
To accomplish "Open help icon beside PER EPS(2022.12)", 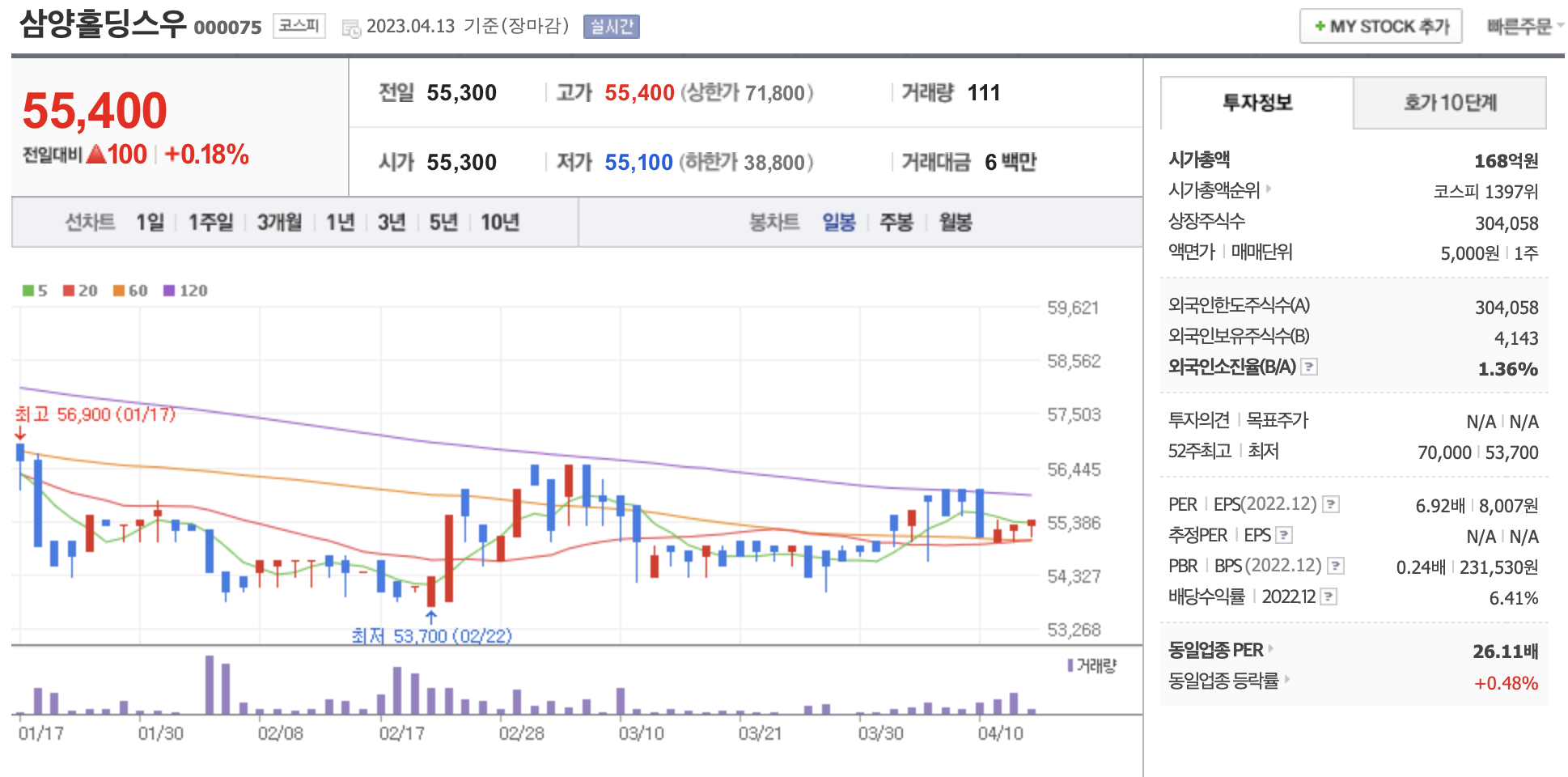I will point(1330,504).
